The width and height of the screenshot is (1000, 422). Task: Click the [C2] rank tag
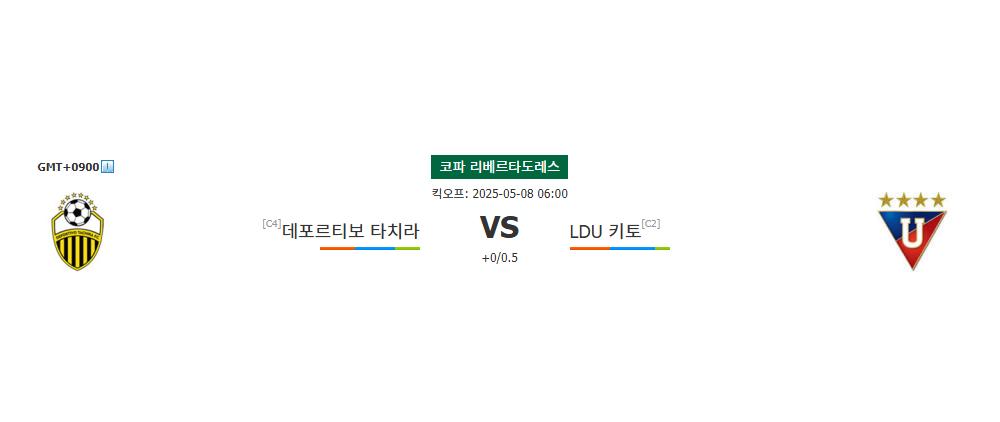click(x=651, y=223)
